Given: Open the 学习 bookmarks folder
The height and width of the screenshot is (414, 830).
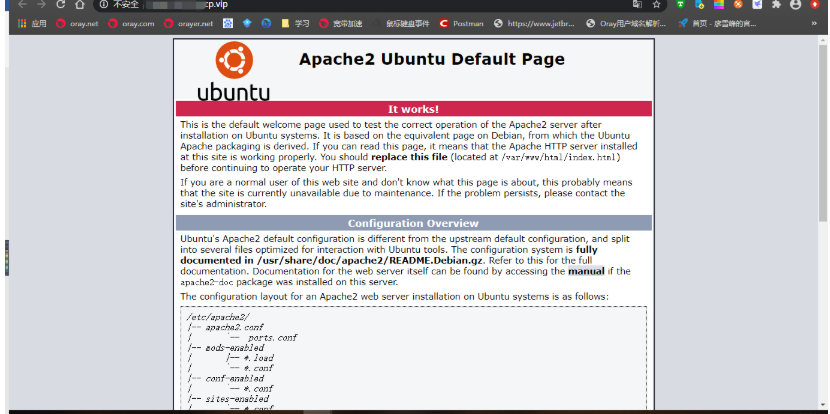Looking at the screenshot, I should [x=295, y=23].
